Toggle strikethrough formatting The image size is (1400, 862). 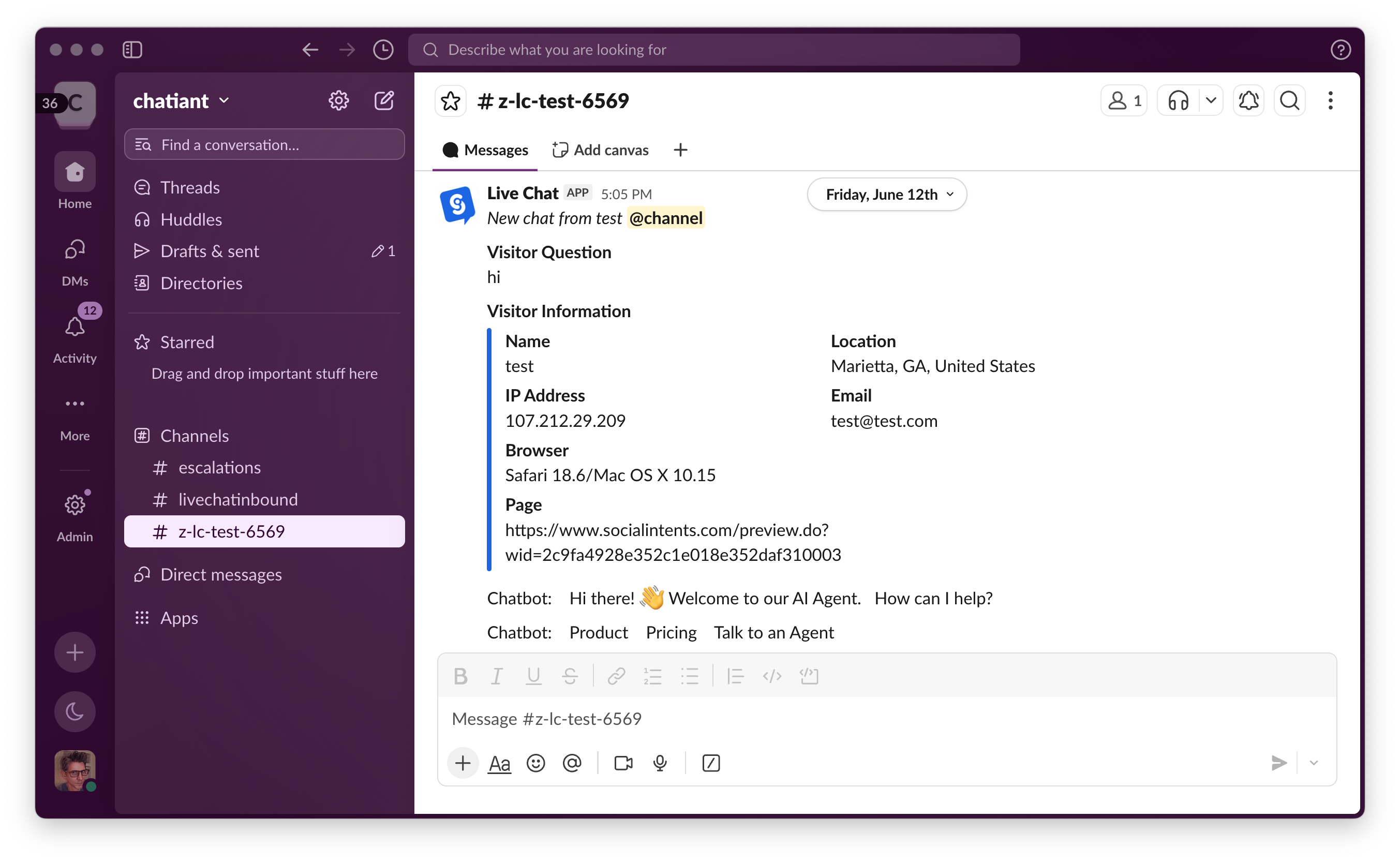(x=570, y=676)
